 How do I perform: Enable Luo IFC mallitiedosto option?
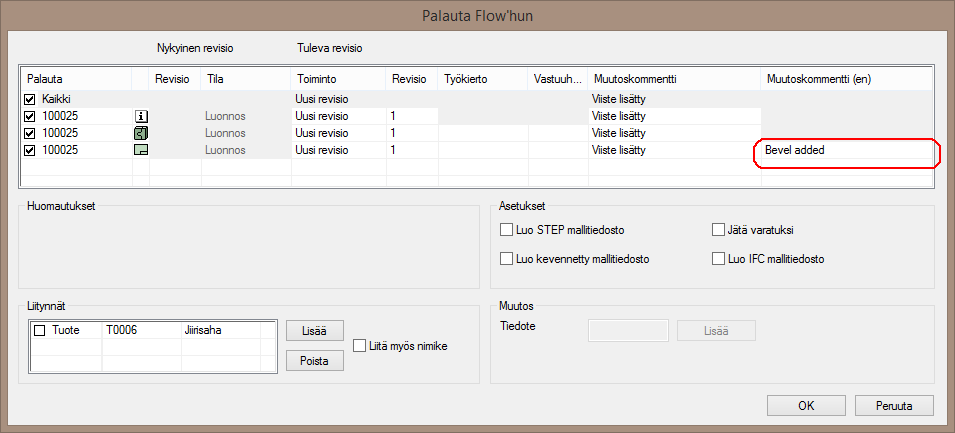pyautogui.click(x=718, y=259)
